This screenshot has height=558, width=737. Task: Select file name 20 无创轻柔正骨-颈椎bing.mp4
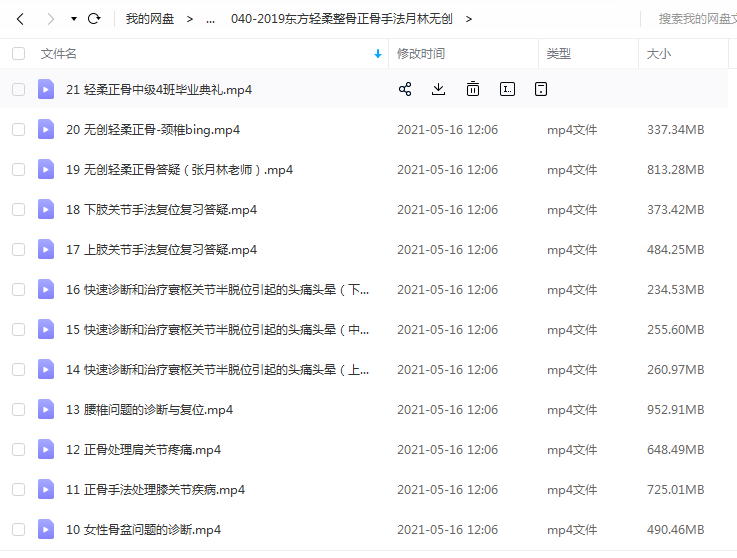click(153, 129)
